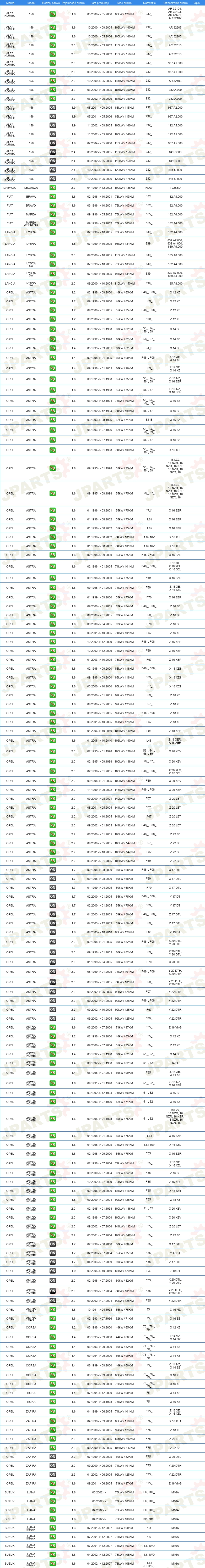This screenshot has width=205, height=1568.
Task: Click petrol icon in Lancia Lybra SW 2.0 row
Action: tap(52, 284)
